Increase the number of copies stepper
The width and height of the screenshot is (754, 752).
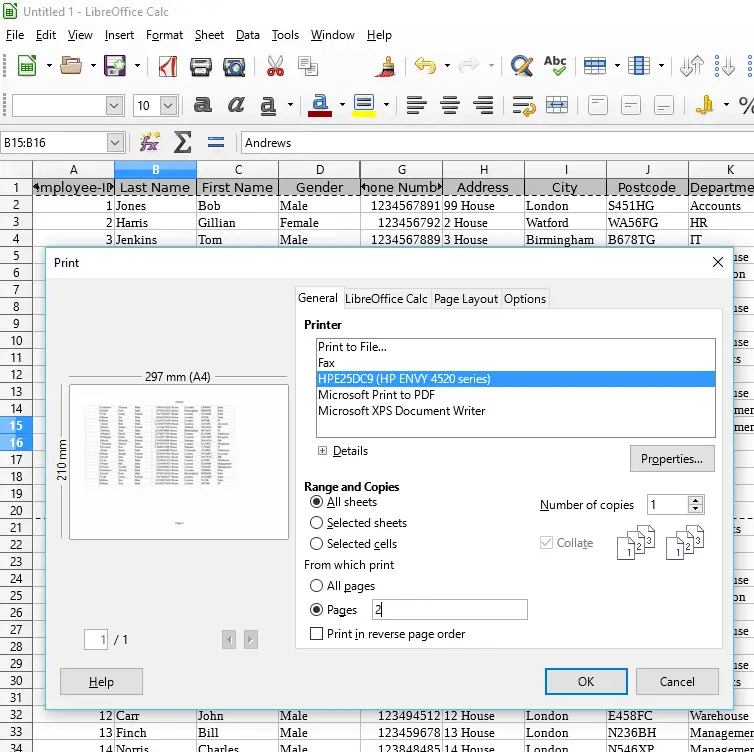[x=695, y=500]
